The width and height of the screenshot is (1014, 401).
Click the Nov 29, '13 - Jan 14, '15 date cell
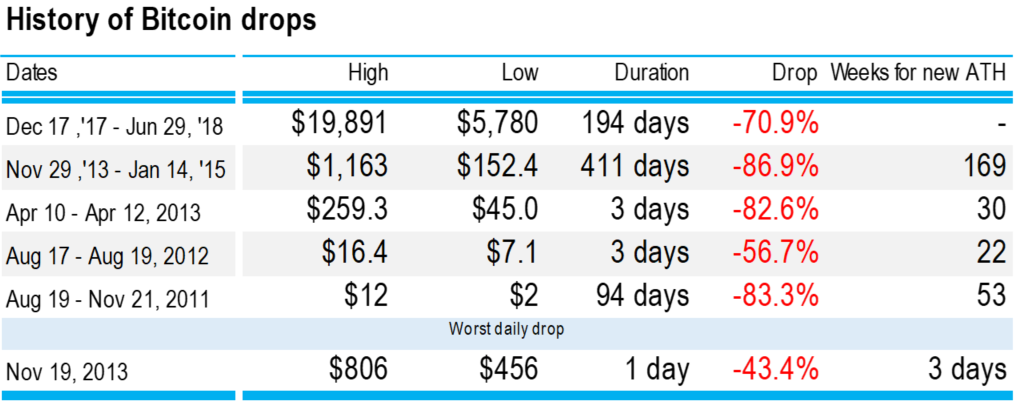[115, 170]
